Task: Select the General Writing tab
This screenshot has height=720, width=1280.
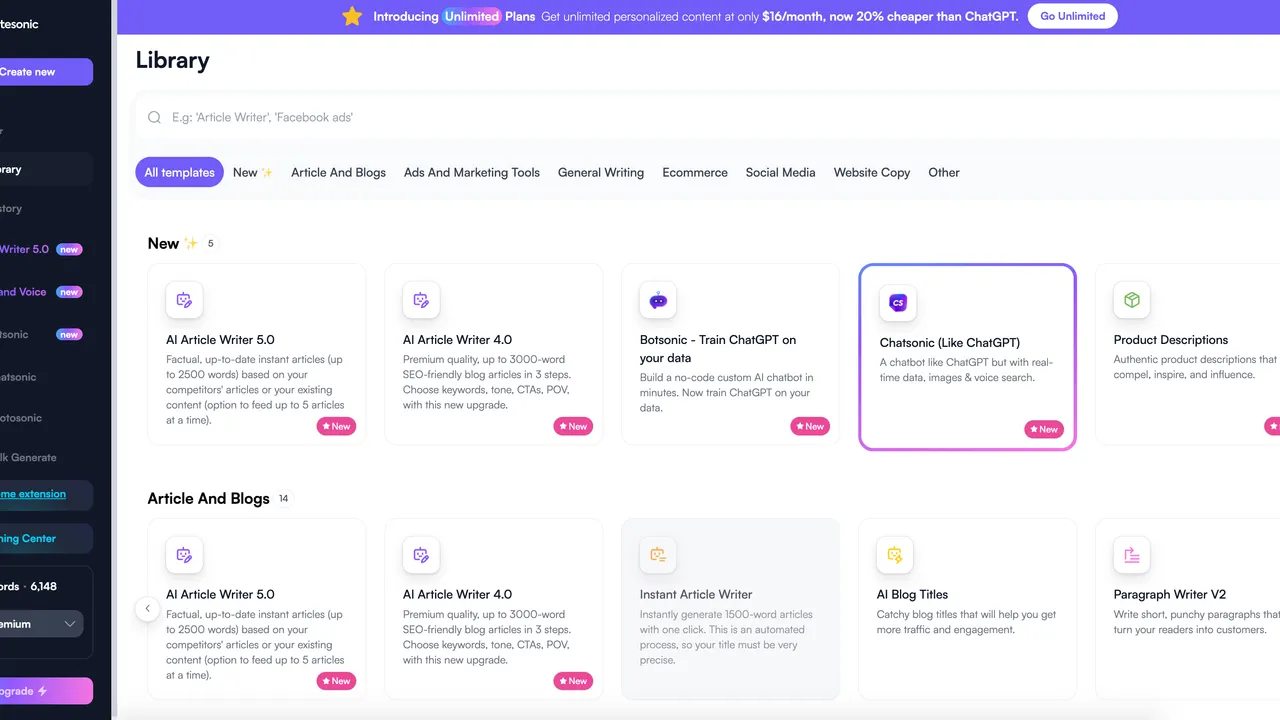Action: pyautogui.click(x=601, y=172)
